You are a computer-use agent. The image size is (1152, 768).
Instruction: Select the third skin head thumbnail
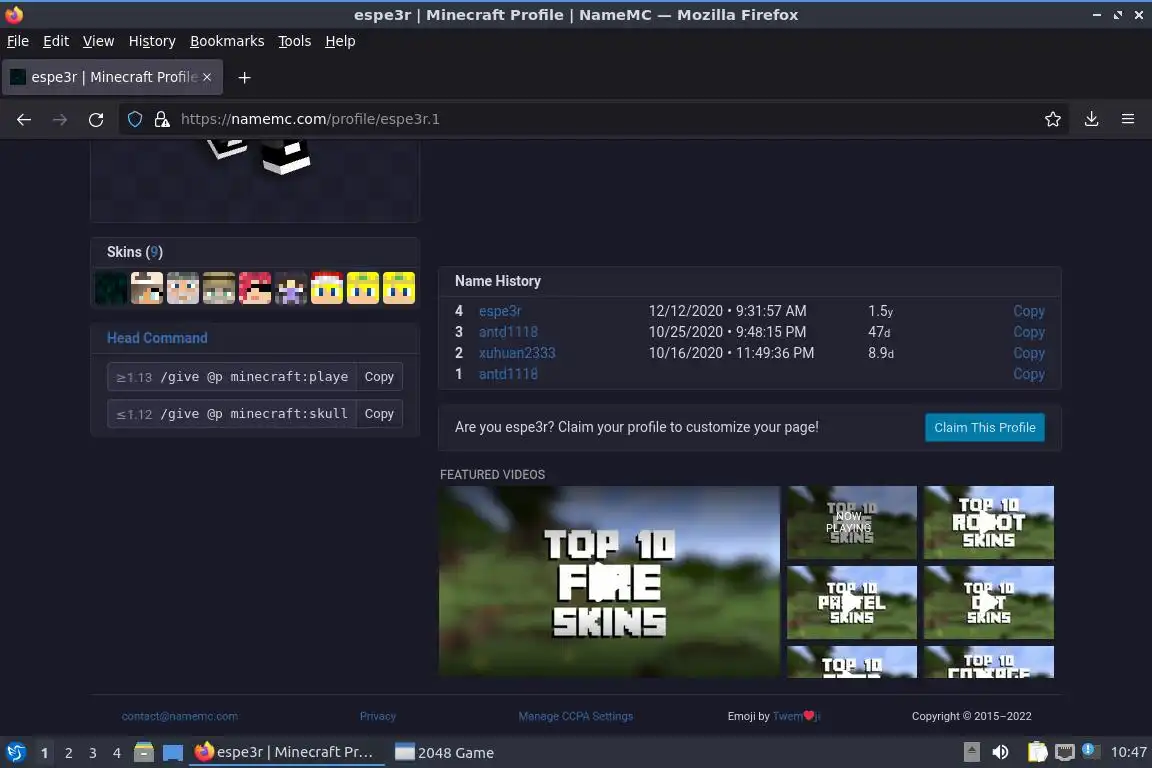(183, 288)
